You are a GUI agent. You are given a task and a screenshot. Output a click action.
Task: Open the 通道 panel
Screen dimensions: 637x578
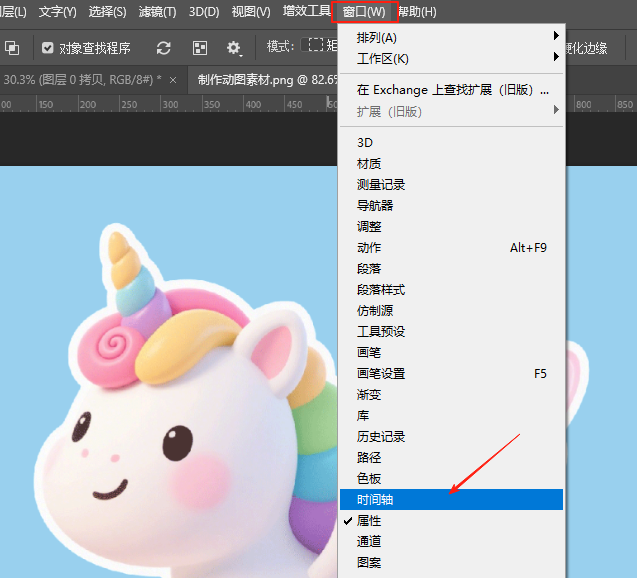point(451,541)
